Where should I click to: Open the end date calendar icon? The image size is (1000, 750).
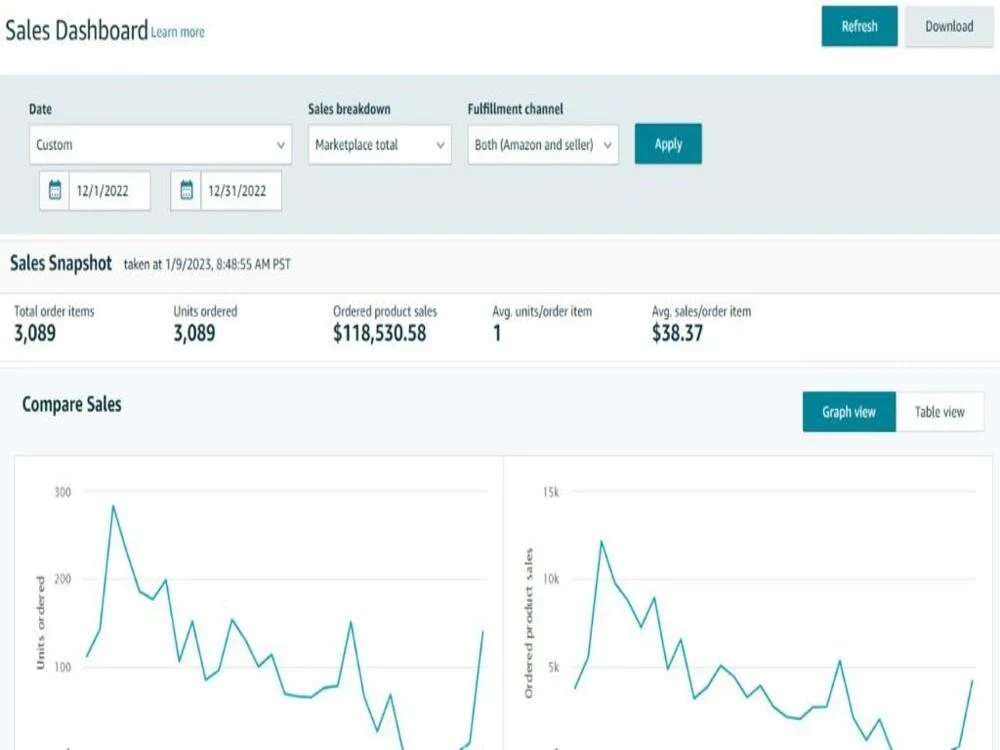[x=186, y=190]
